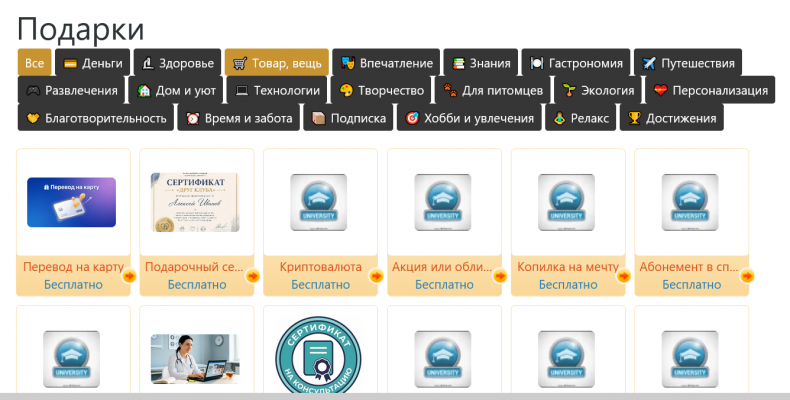Click arrow icon on Подарочный се... card
This screenshot has height=400, width=790.
[253, 276]
